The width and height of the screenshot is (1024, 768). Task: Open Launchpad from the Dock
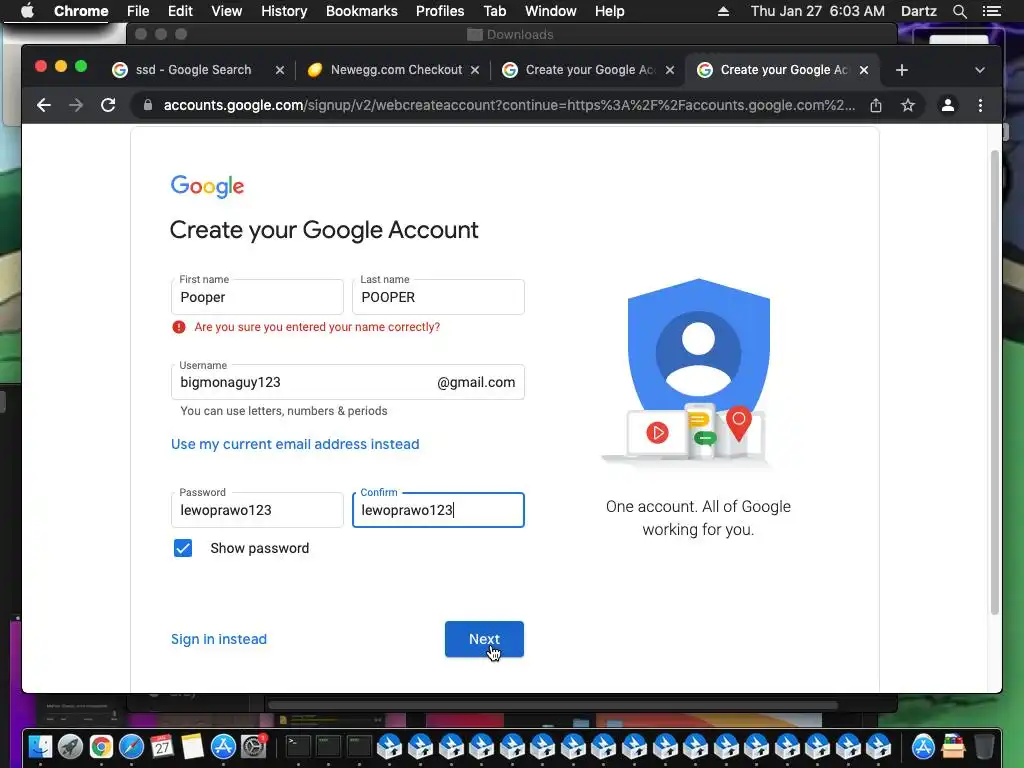pyautogui.click(x=71, y=746)
